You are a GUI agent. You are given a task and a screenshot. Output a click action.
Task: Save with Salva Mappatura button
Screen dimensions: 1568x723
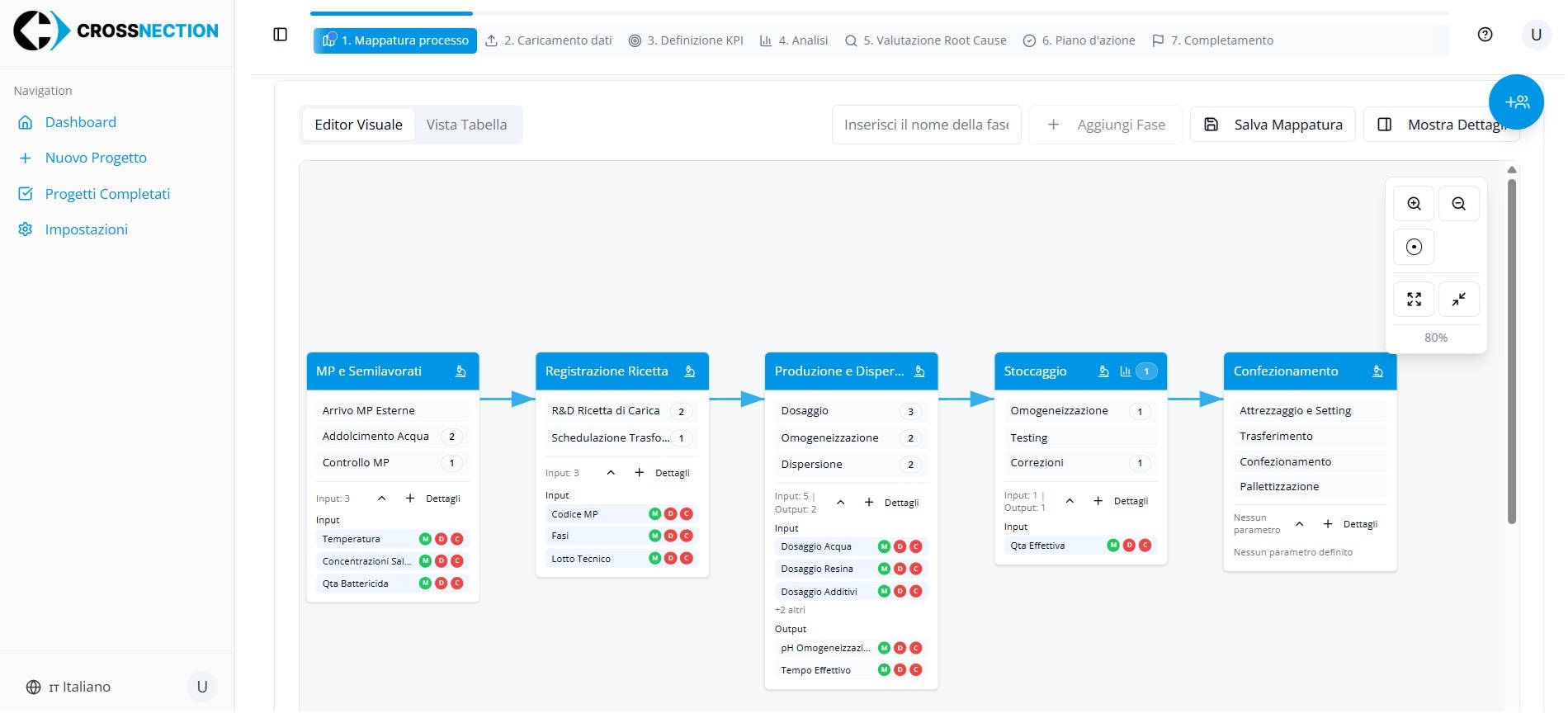(1273, 125)
